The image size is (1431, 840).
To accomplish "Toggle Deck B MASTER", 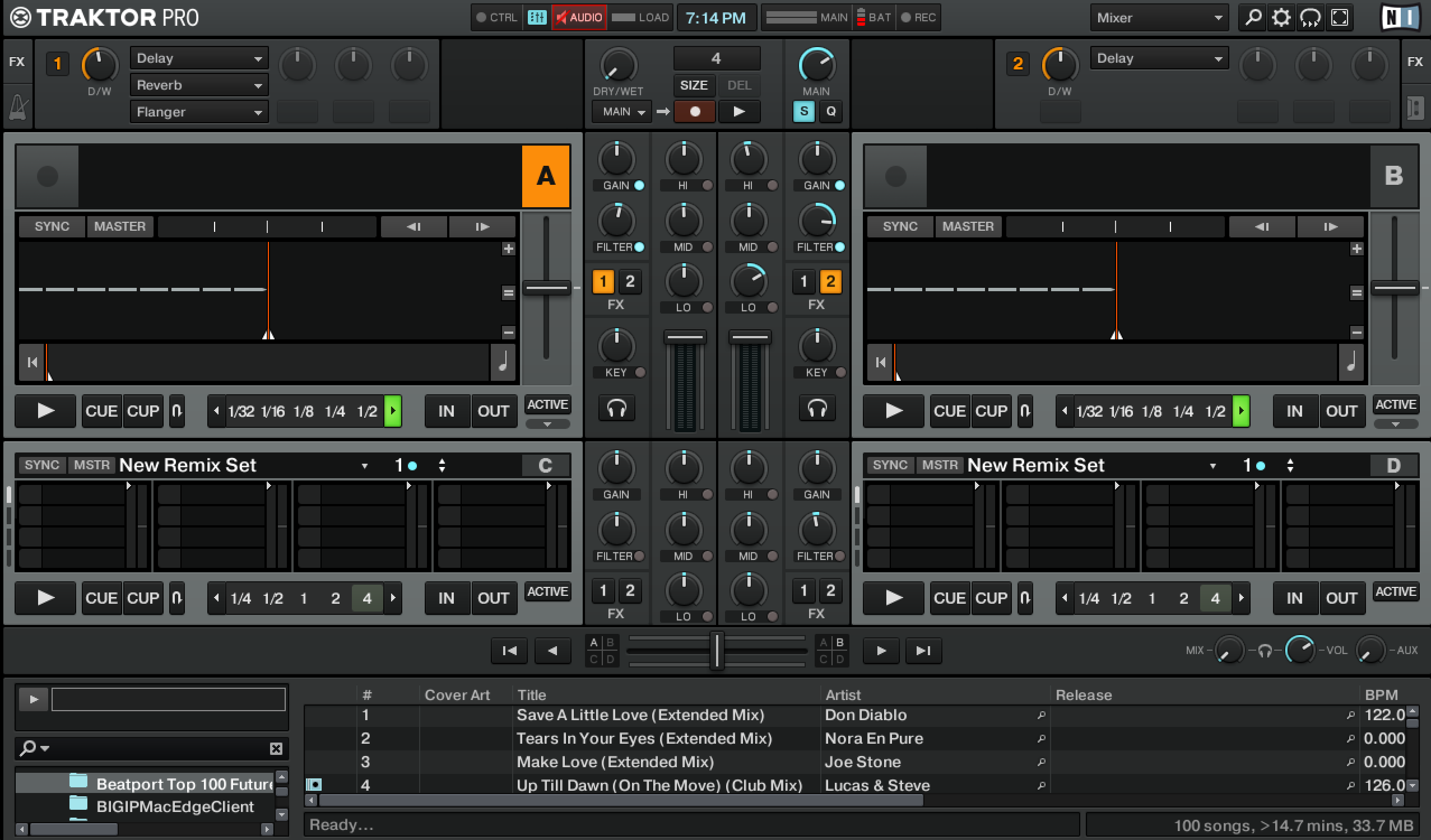I will pos(968,226).
